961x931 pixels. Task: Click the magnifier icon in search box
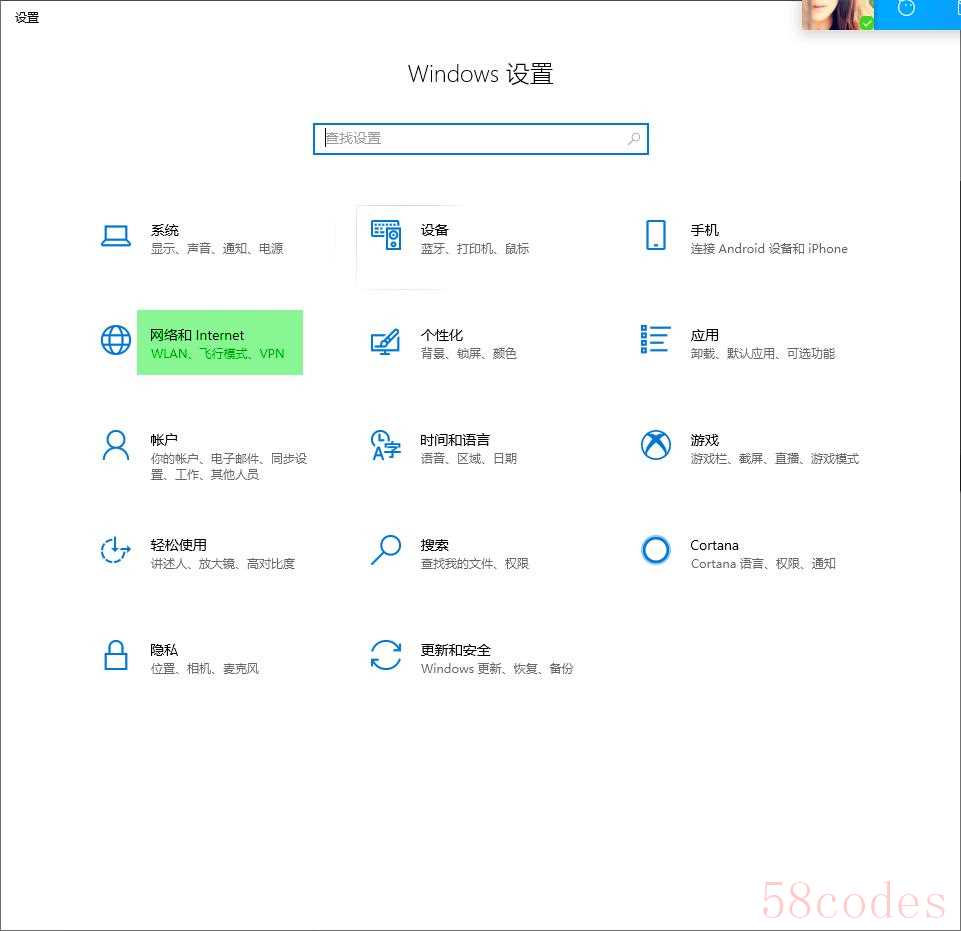tap(634, 139)
